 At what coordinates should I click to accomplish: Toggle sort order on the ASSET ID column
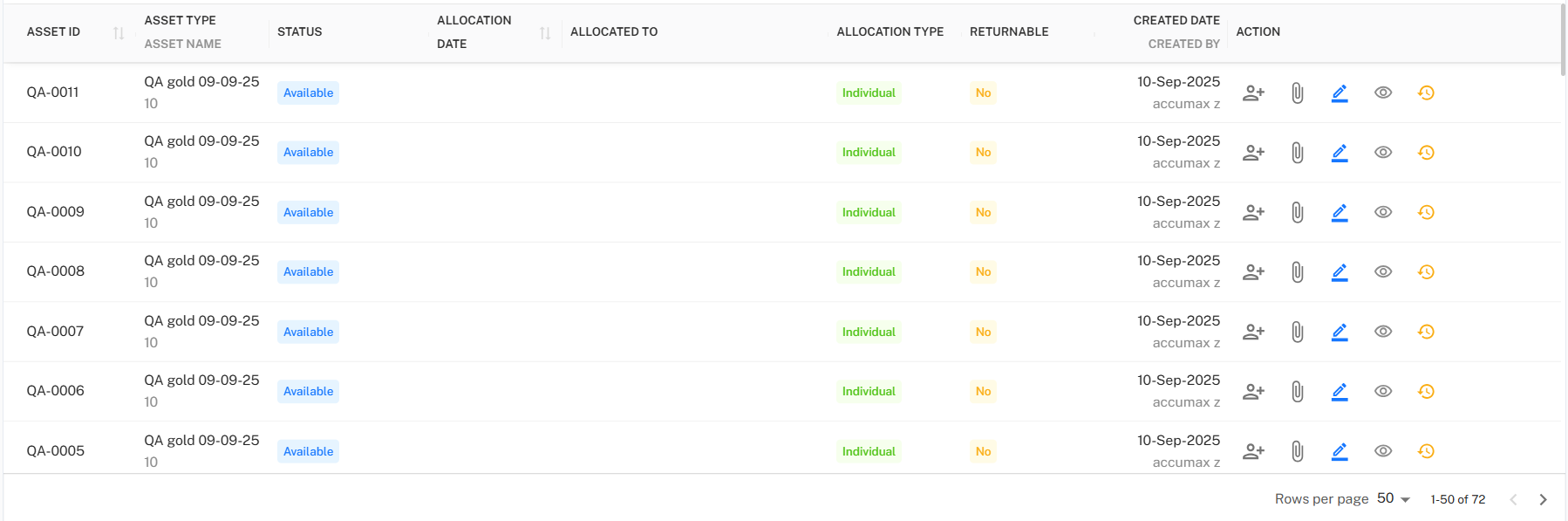(x=119, y=32)
